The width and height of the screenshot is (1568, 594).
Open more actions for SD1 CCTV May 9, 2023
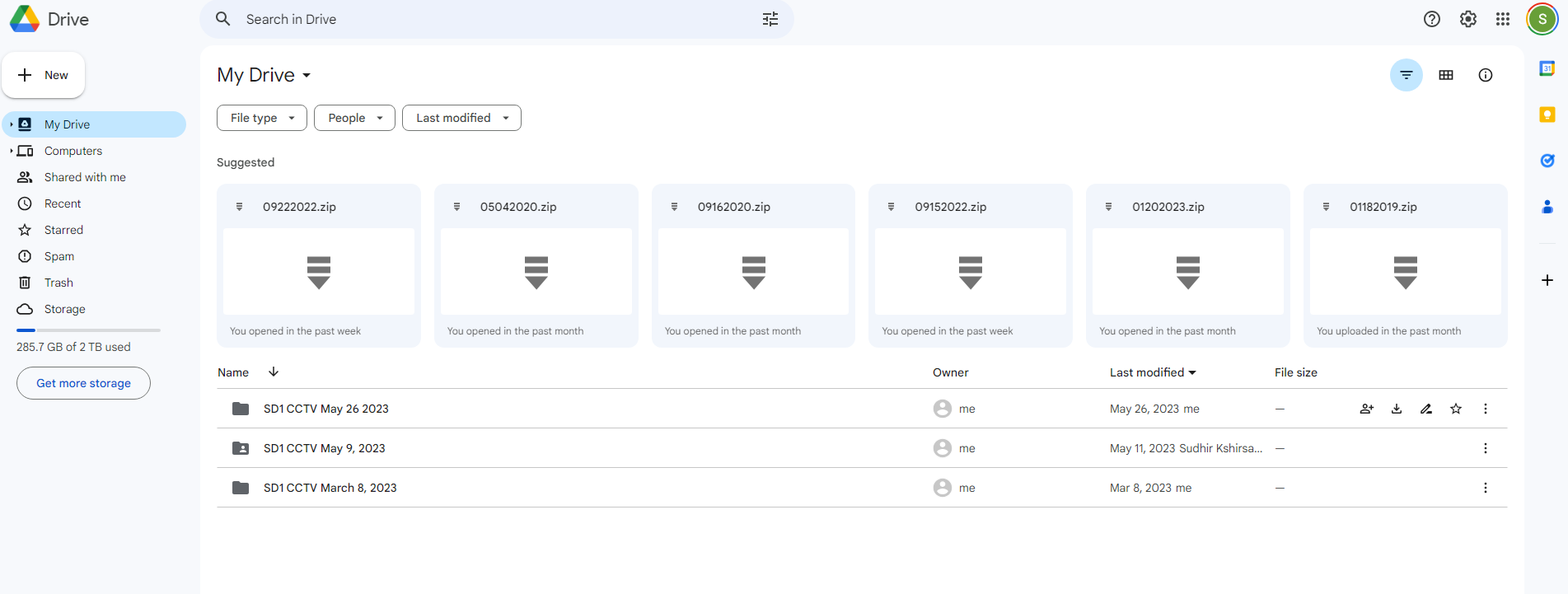point(1486,448)
